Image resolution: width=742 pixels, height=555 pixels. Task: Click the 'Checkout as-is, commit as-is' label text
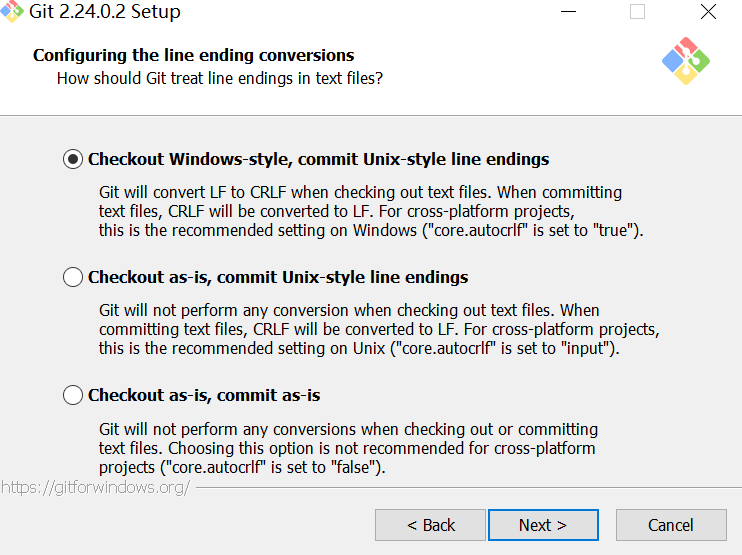tap(204, 395)
